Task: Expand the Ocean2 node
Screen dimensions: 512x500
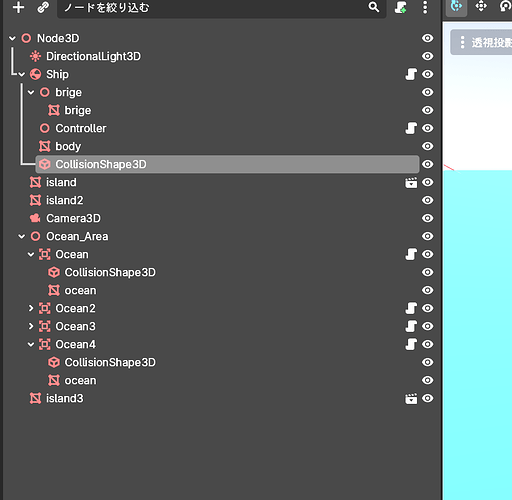Action: pos(31,308)
